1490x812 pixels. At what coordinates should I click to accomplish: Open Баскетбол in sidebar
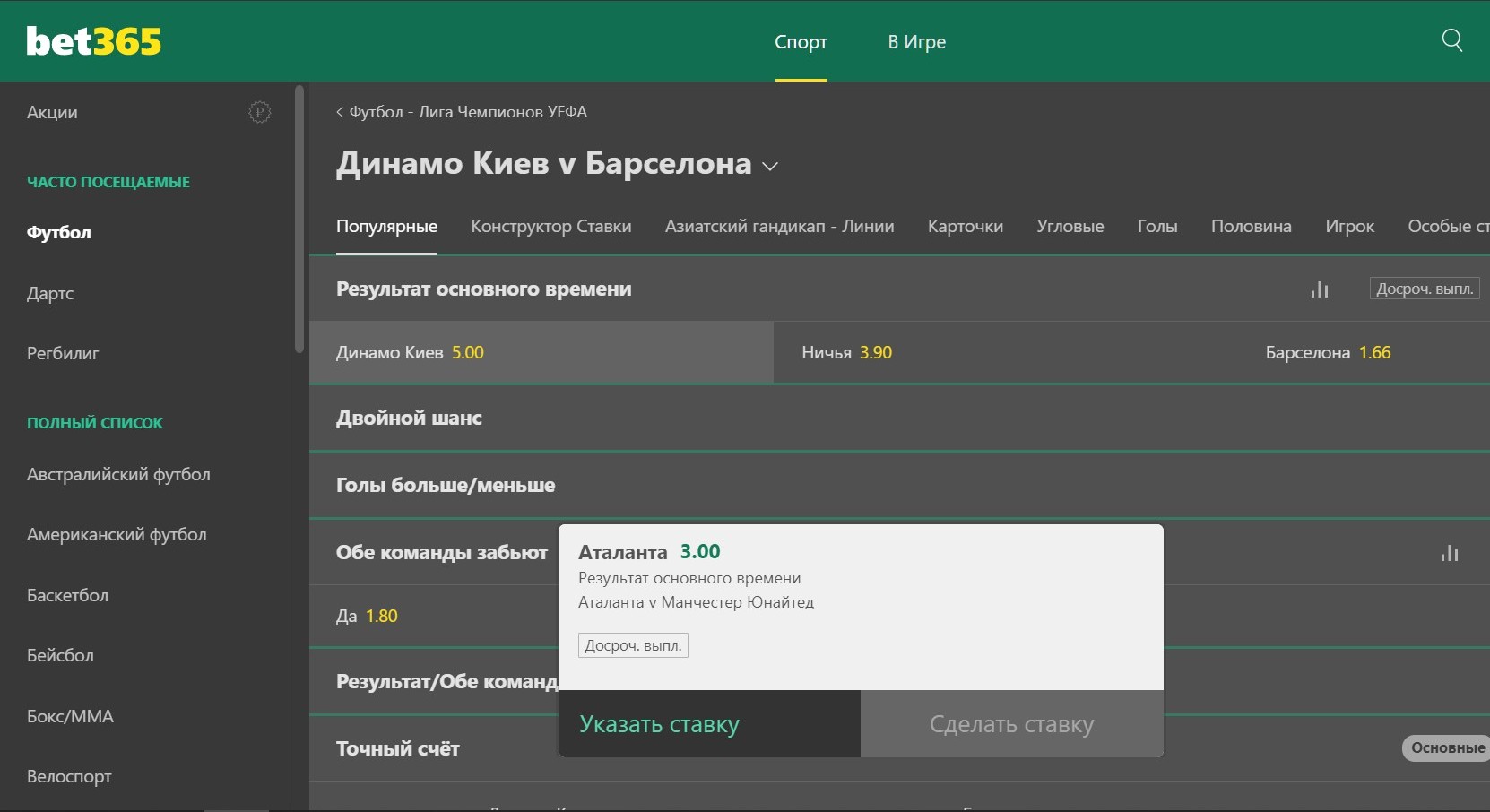67,595
